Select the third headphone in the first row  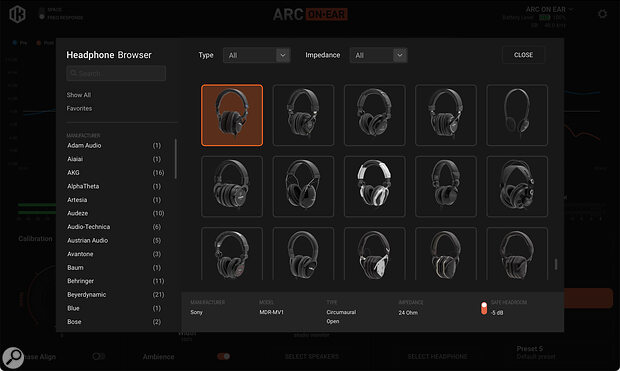click(374, 115)
